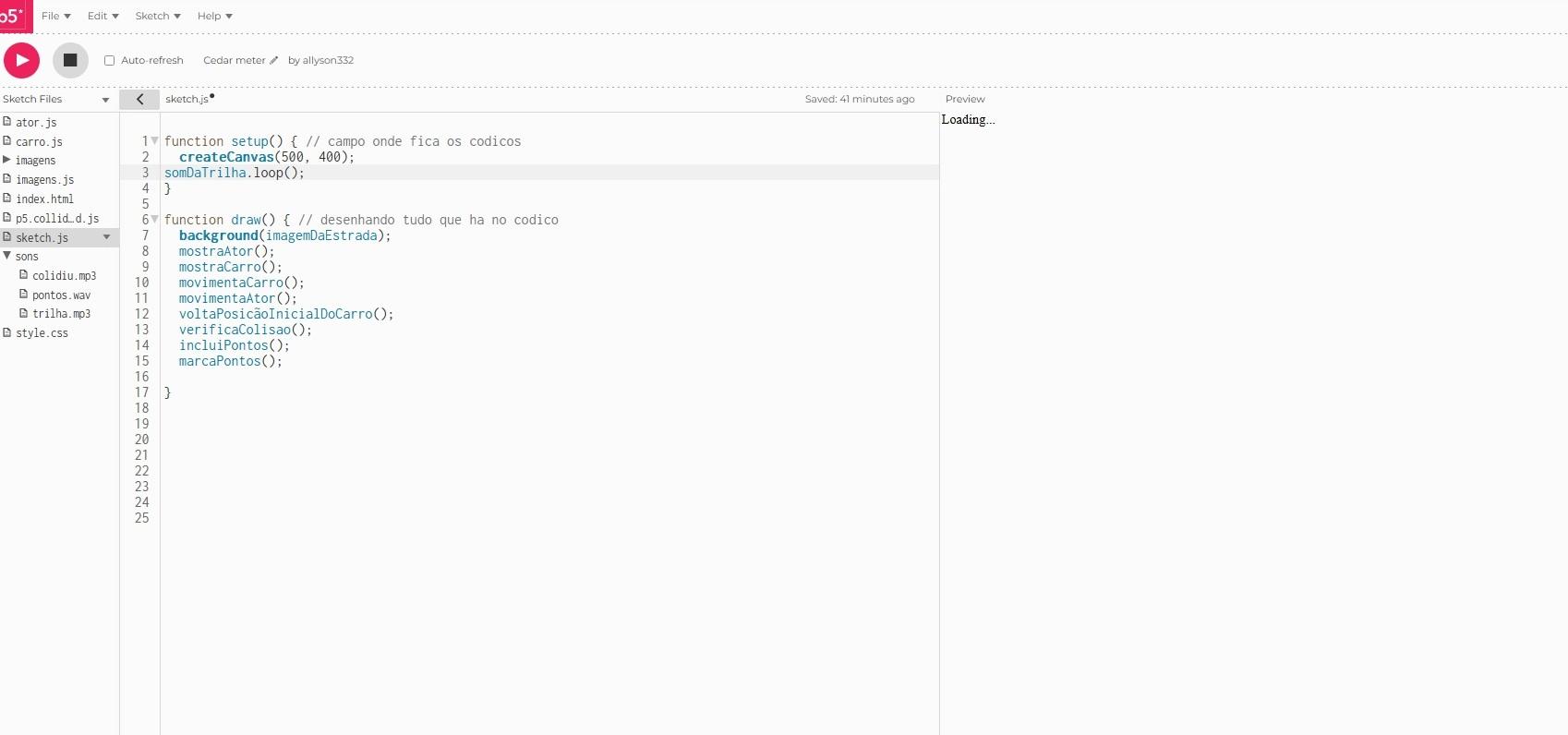1568x735 pixels.
Task: Click the file icon beside index.html
Action: 6,199
